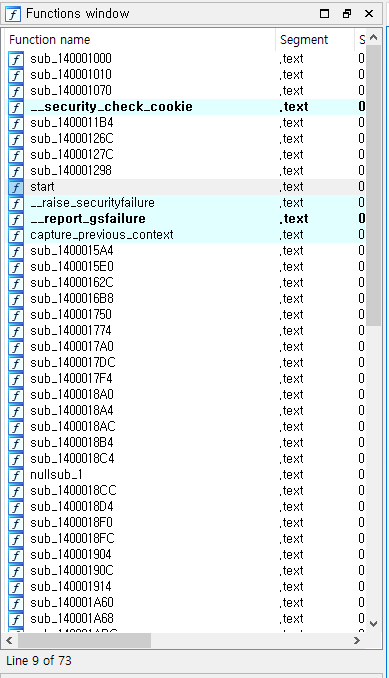This screenshot has width=389, height=678.
Task: Close the Functions window panel
Action: coord(369,14)
